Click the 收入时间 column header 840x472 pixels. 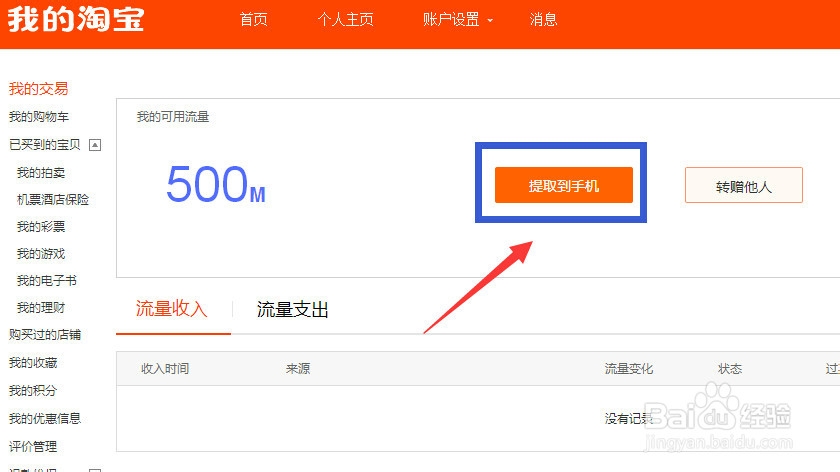[165, 369]
